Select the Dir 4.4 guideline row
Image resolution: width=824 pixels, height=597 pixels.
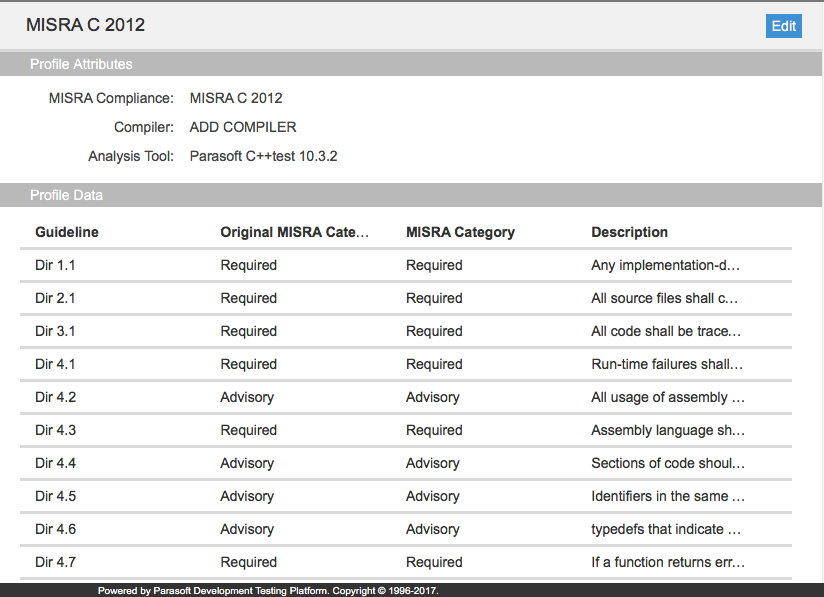406,464
